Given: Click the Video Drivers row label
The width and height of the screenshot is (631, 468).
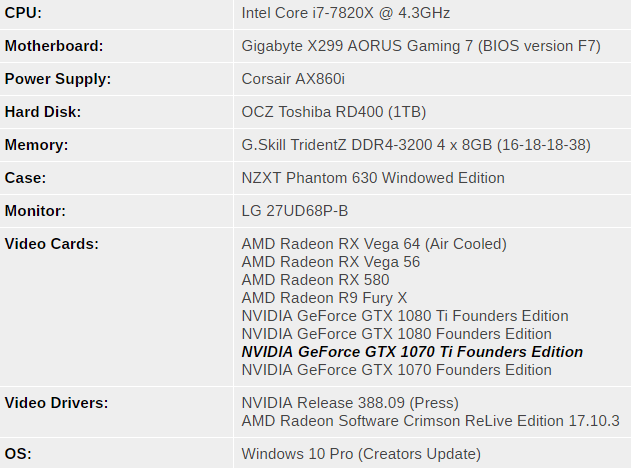Looking at the screenshot, I should click(x=56, y=403).
